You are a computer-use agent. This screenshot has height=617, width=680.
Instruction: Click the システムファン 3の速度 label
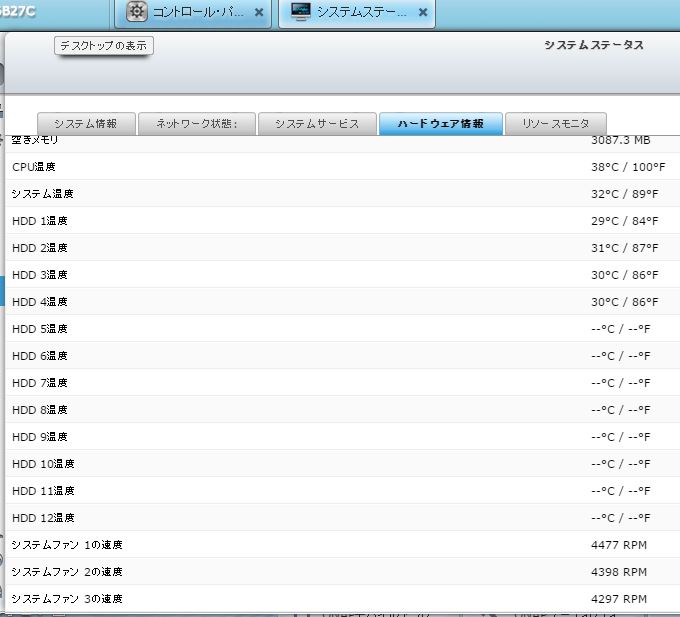coord(67,599)
